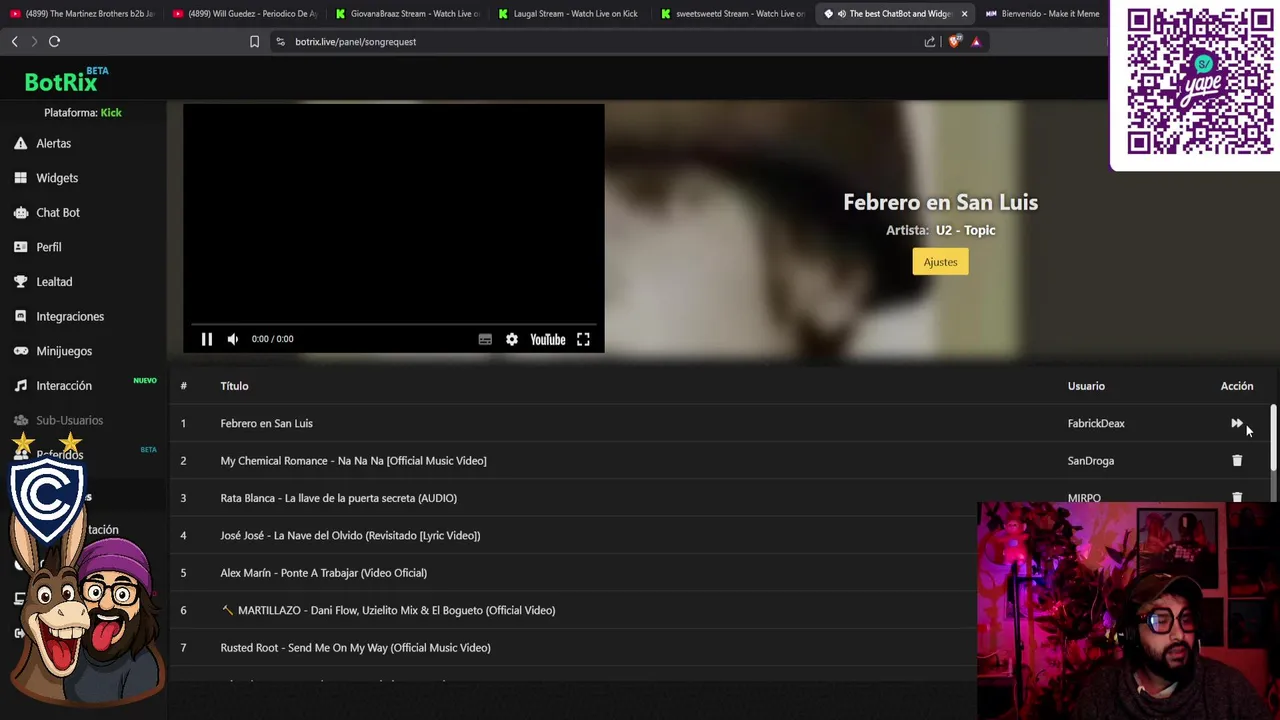Switch to Laugal Stream Kick tab
This screenshot has height=720, width=1280.
tap(570, 14)
